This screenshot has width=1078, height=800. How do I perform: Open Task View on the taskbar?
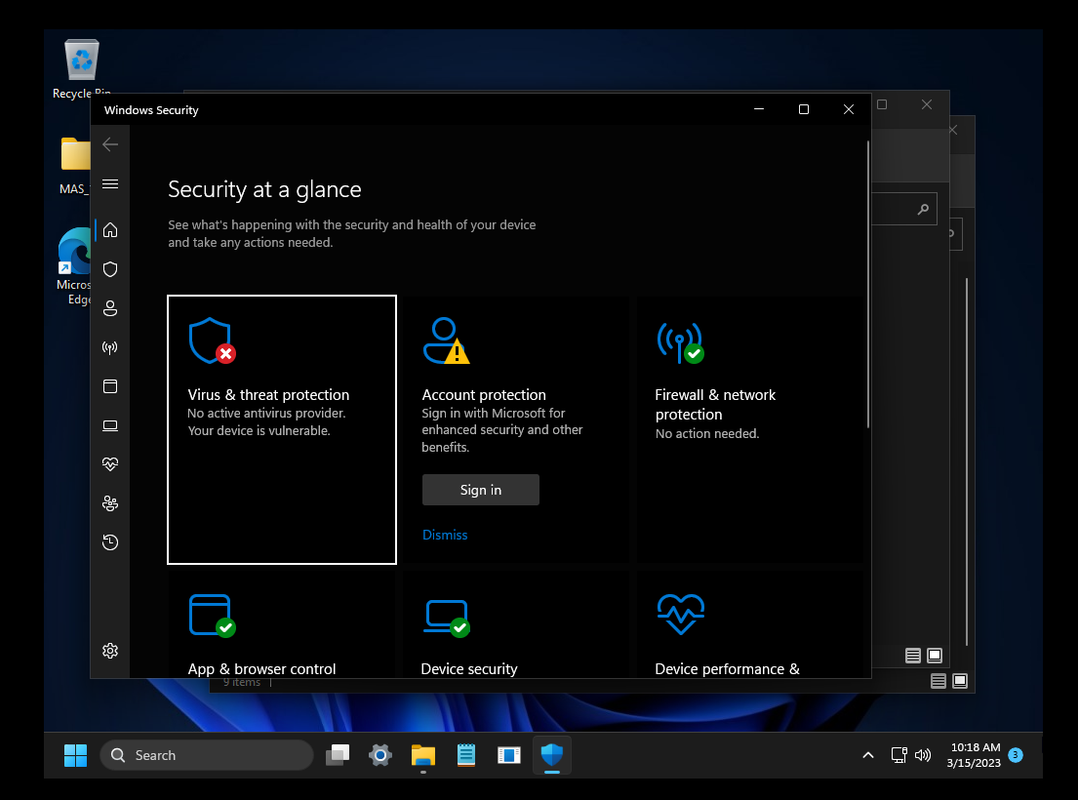pos(338,755)
